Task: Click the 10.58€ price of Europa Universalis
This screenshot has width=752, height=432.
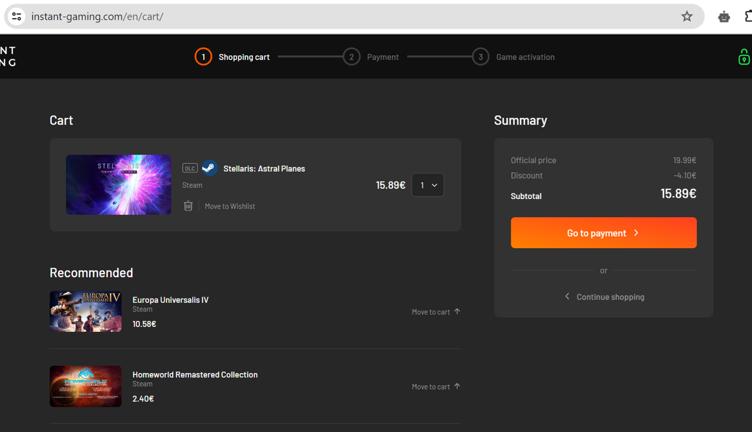Action: 144,324
